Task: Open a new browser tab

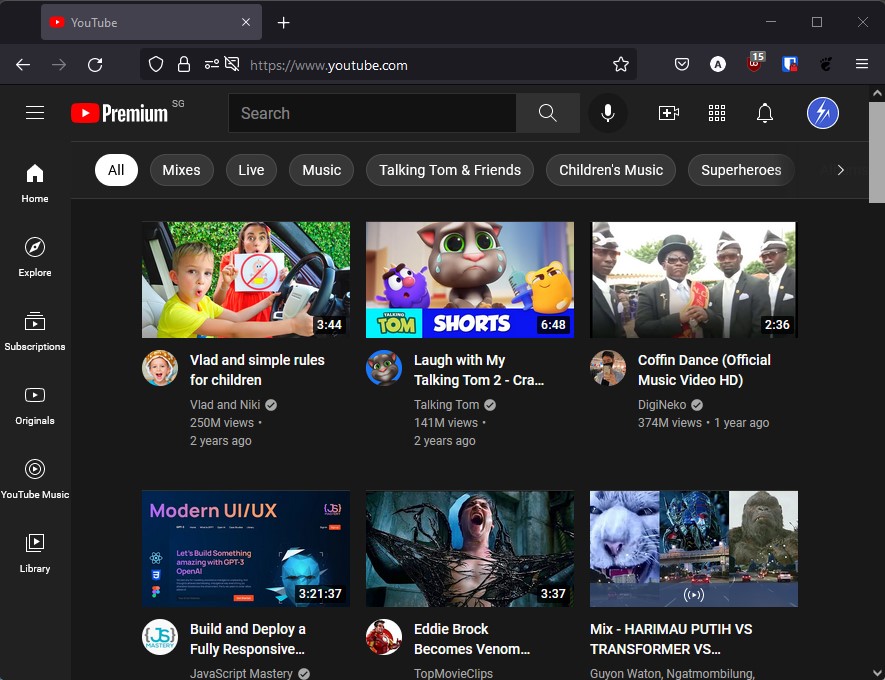Action: [x=283, y=23]
